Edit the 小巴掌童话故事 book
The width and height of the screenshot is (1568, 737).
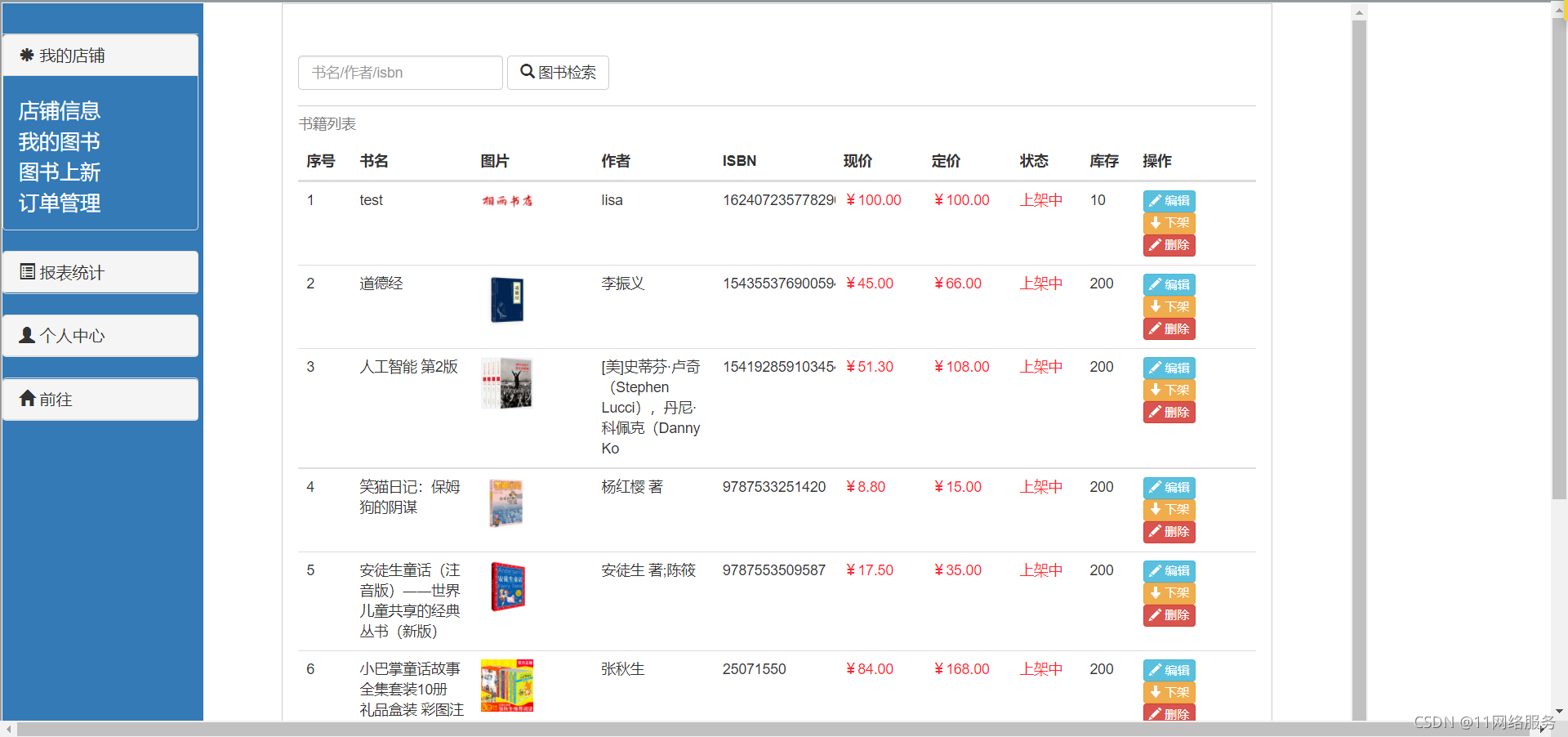[1169, 670]
